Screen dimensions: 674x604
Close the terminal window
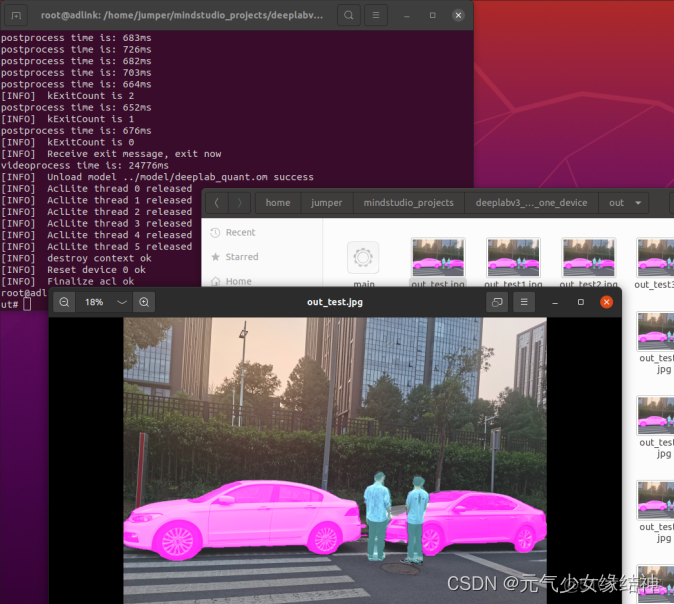[x=458, y=15]
